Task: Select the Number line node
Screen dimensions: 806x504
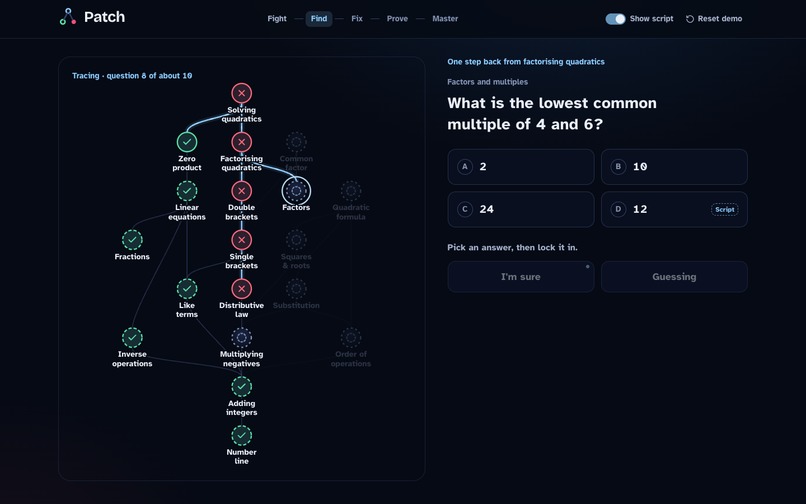Action: pos(242,436)
